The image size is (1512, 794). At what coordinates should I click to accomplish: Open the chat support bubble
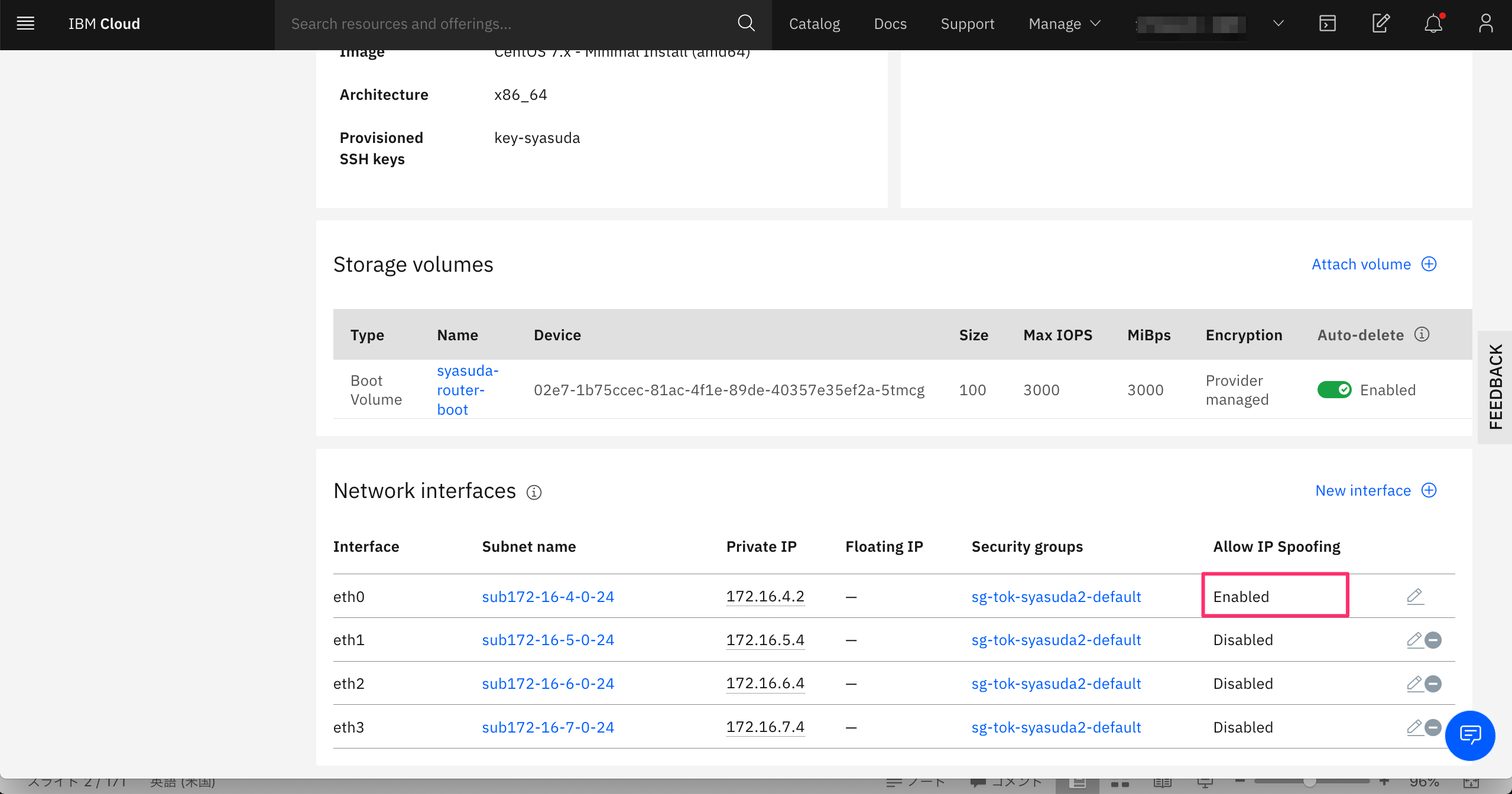(x=1470, y=735)
